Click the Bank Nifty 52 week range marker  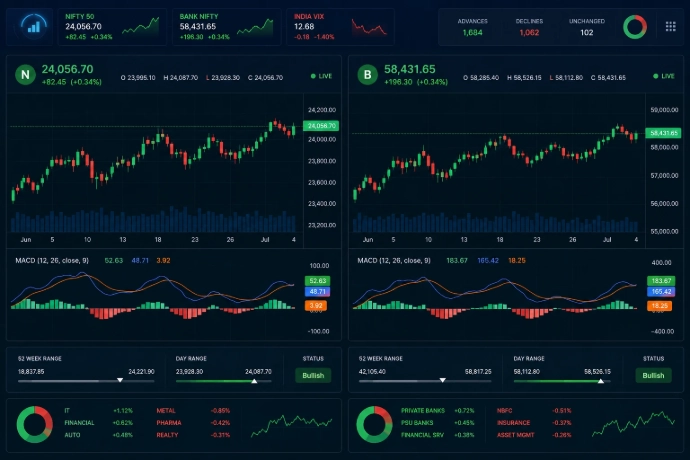(x=443, y=380)
